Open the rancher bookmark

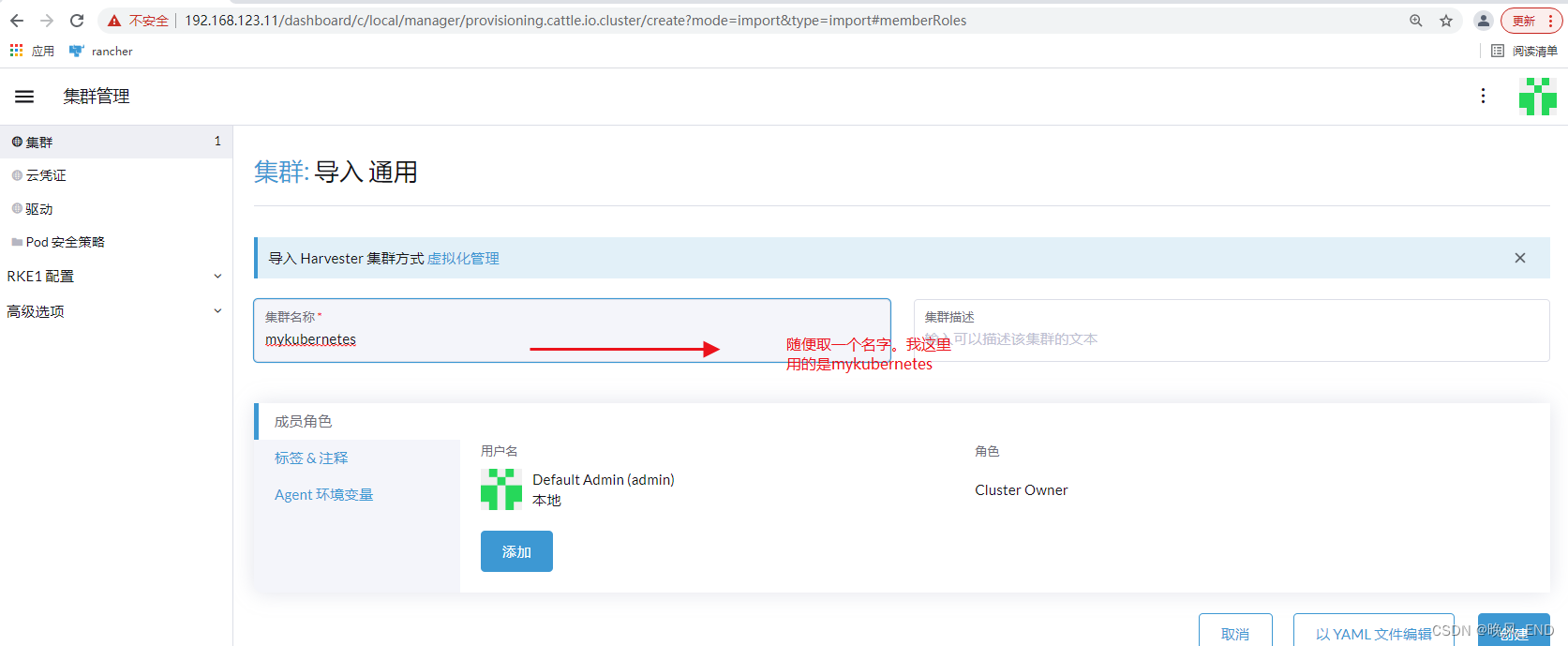click(x=100, y=51)
